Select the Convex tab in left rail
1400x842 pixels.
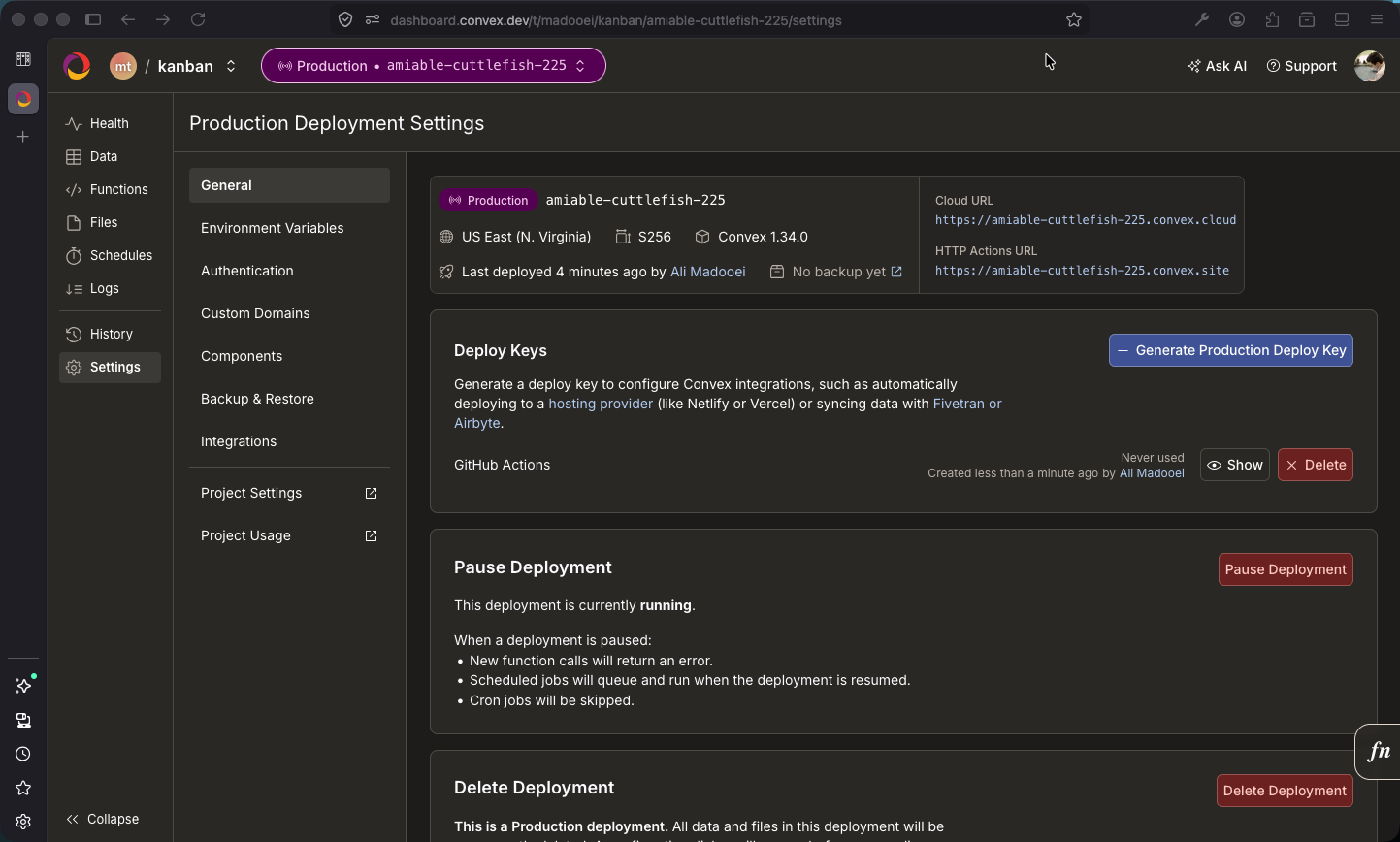23,99
